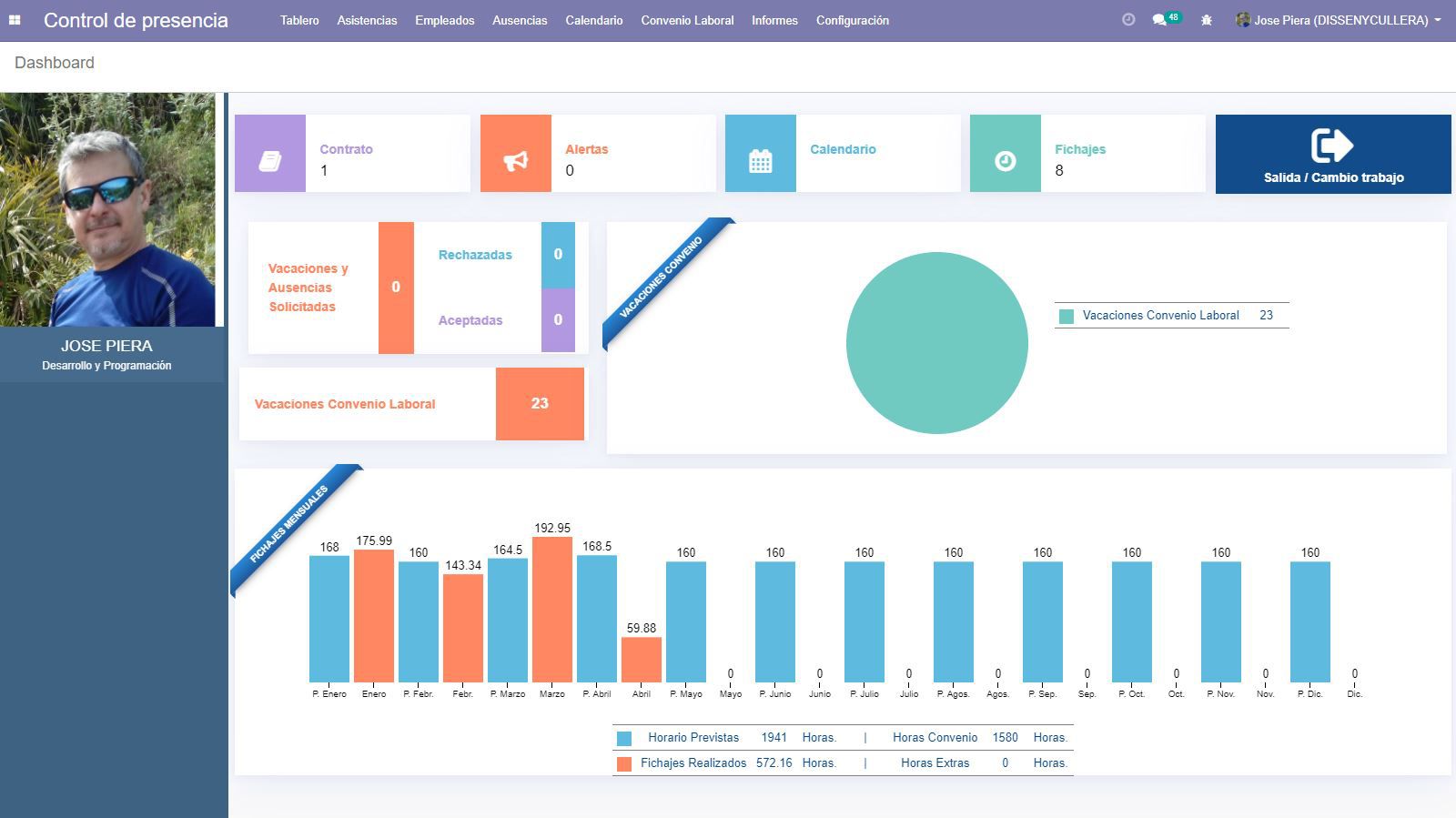The height and width of the screenshot is (818, 1456).
Task: Click the orange Marzo 192.95 bar
Action: pos(552,609)
